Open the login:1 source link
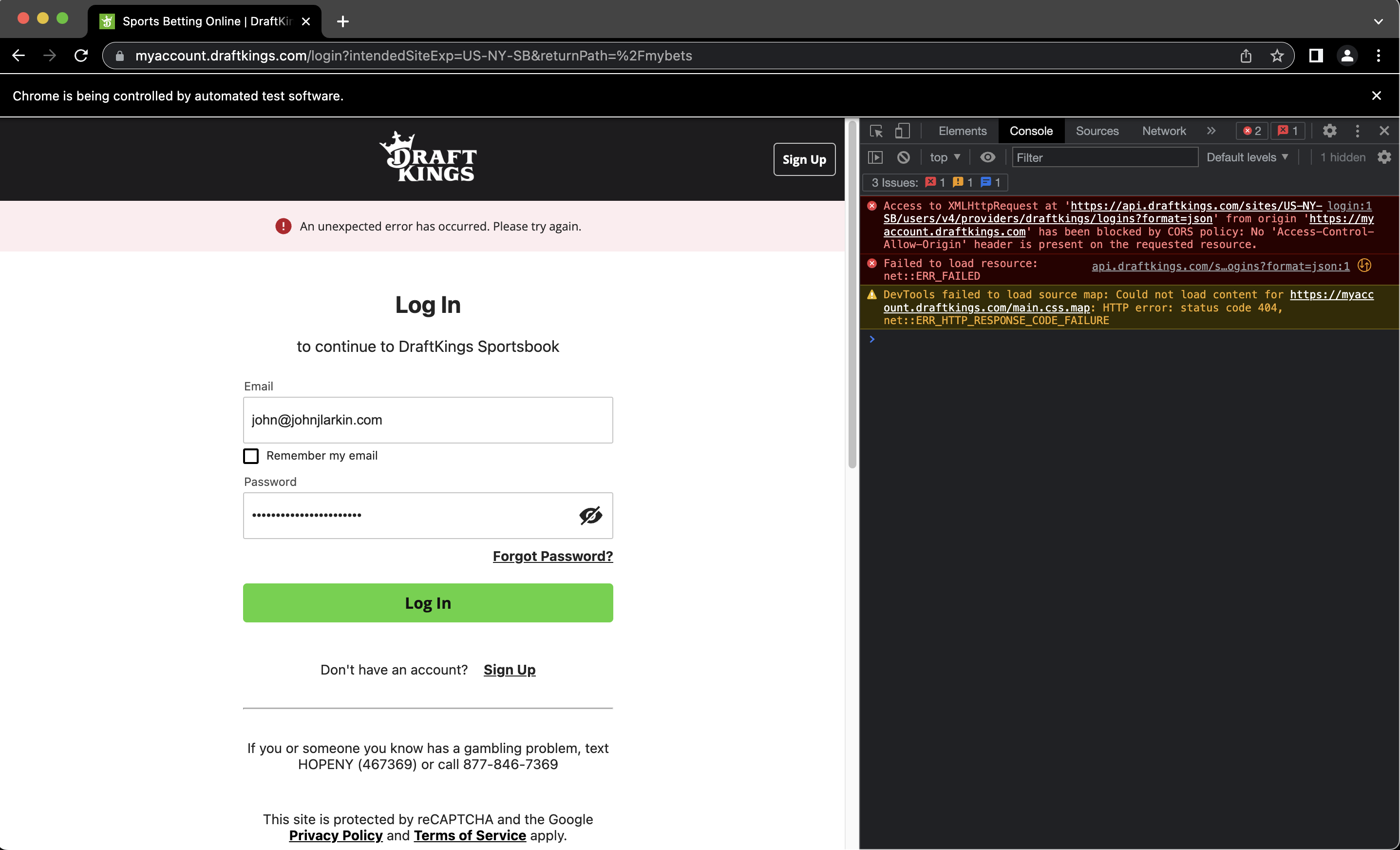Screen dimensions: 1400x850 (1349, 206)
